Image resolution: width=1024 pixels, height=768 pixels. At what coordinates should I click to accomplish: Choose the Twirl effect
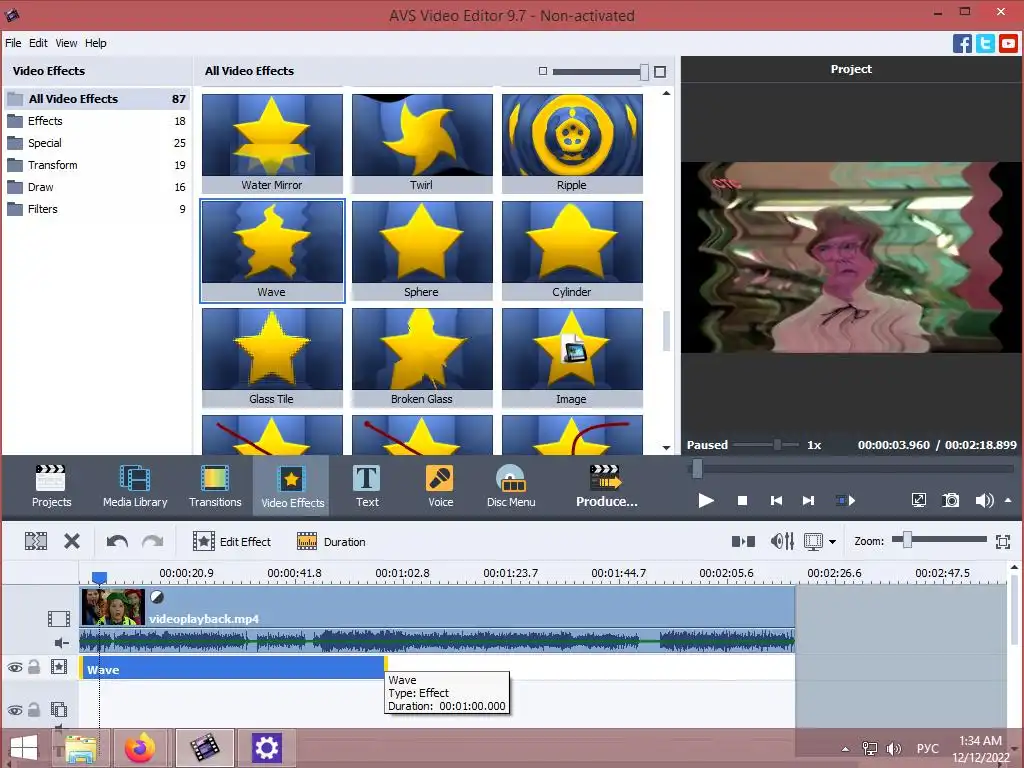[x=422, y=143]
